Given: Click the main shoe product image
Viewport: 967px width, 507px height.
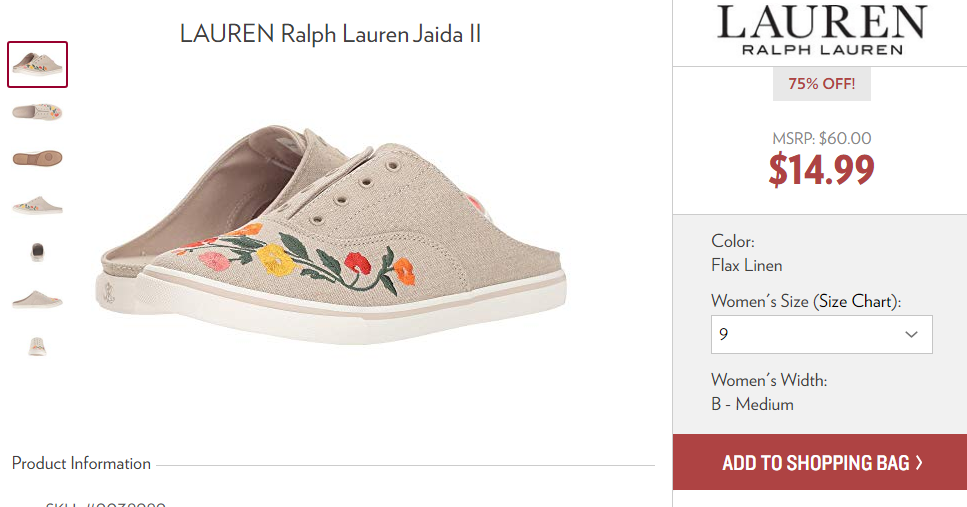Looking at the screenshot, I should tap(333, 234).
